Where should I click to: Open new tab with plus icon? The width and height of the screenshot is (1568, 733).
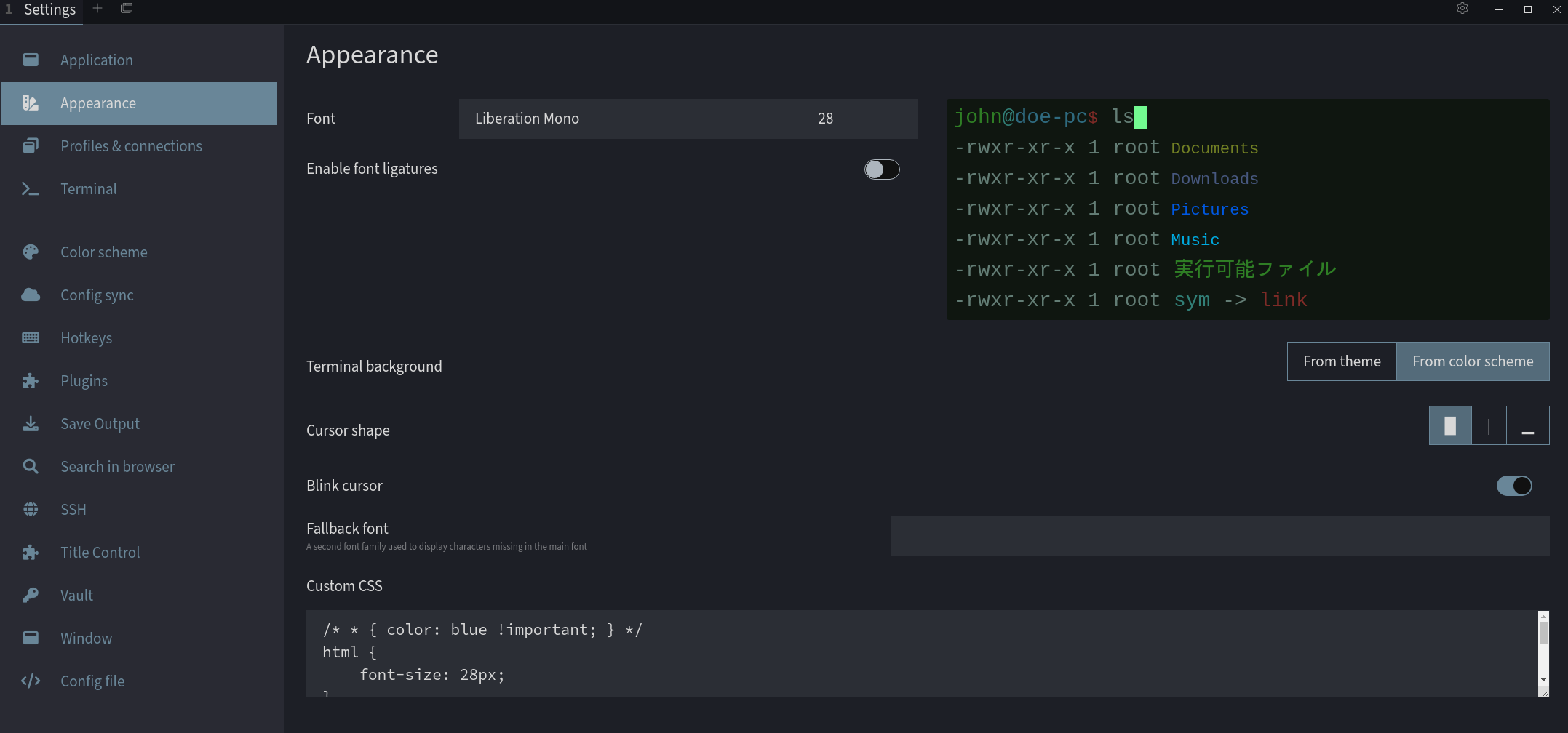(97, 9)
